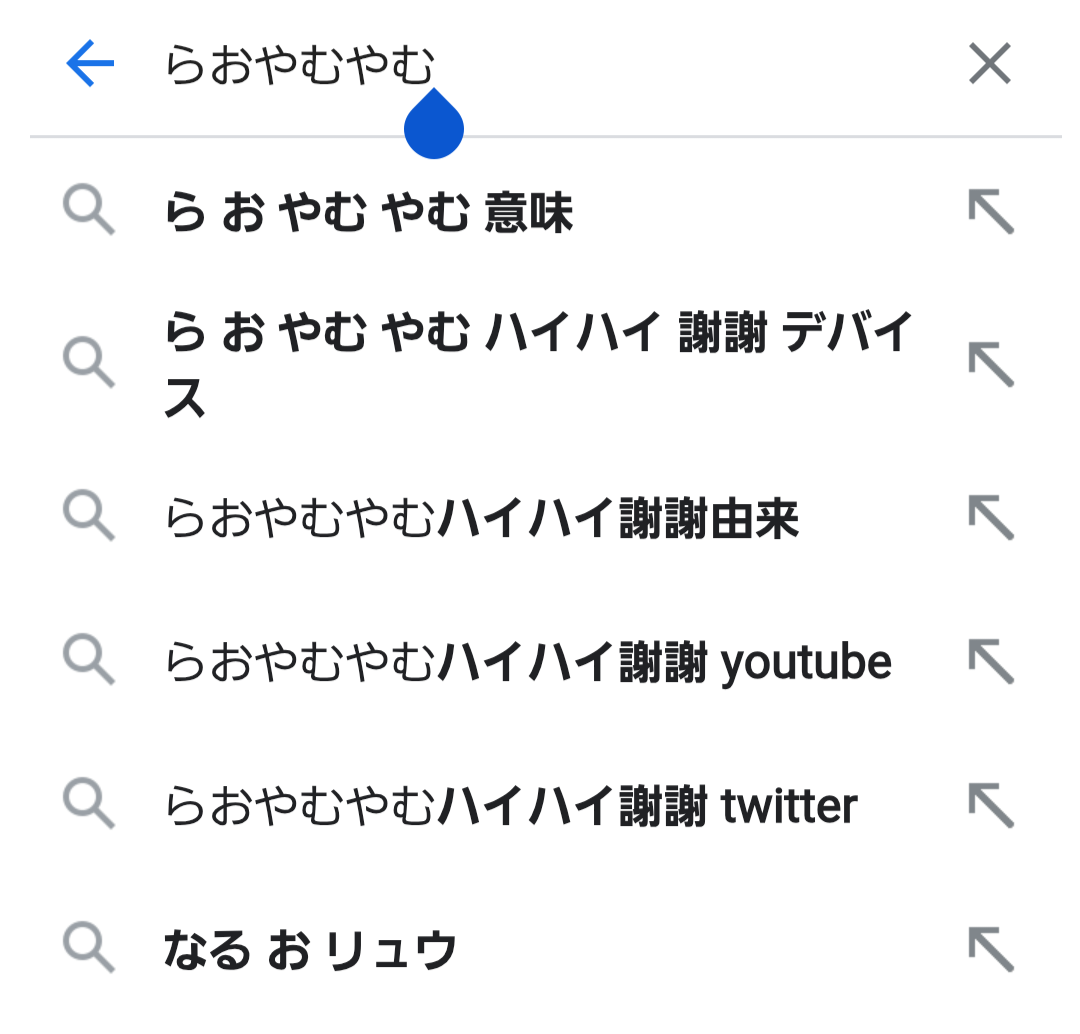Clear the search field with X
1080x1034 pixels.
pos(990,66)
